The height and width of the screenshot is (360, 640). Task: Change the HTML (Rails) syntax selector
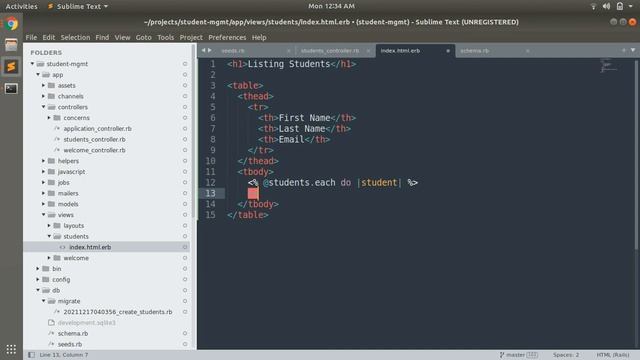click(613, 355)
